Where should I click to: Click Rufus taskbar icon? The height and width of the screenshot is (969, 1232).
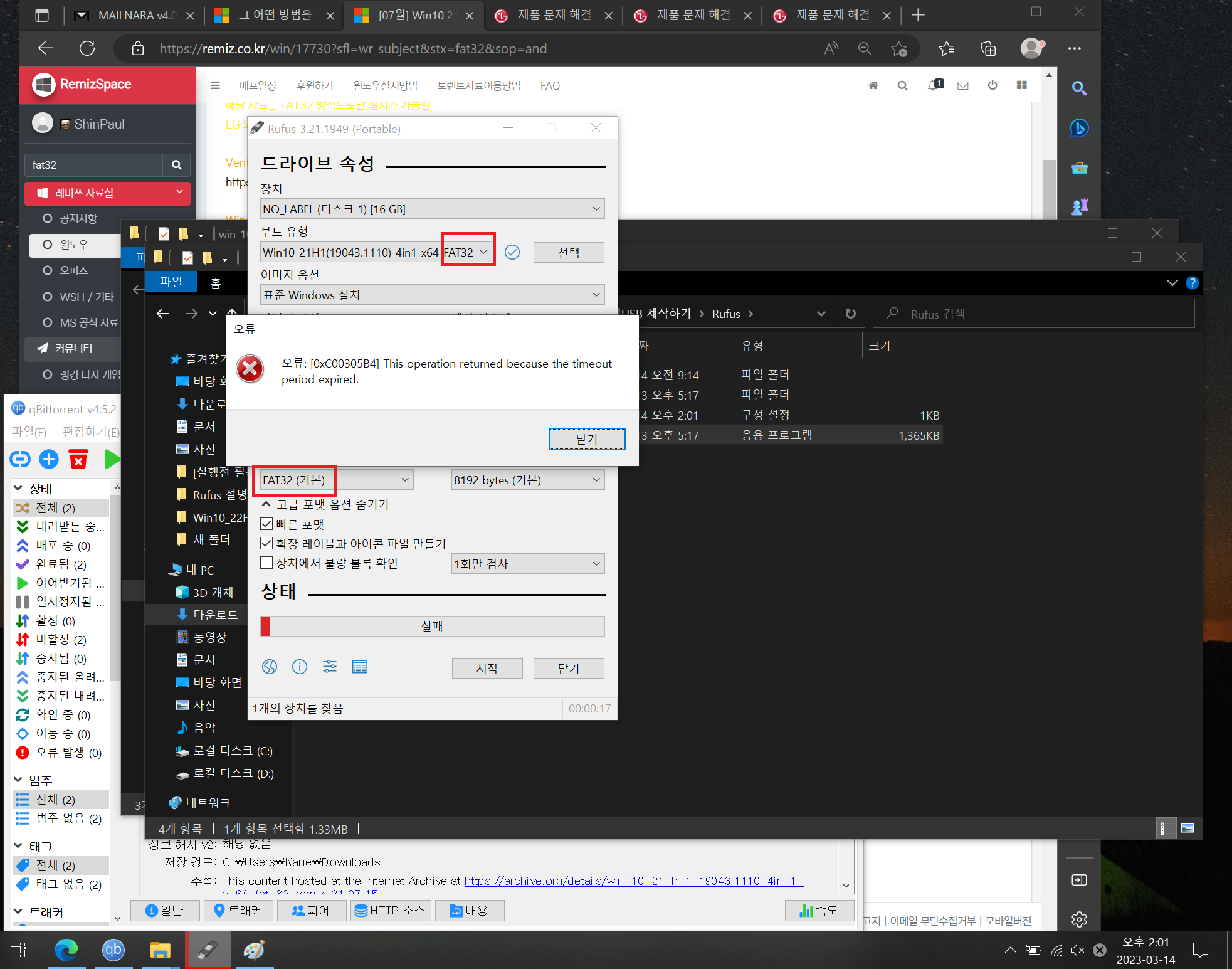pyautogui.click(x=208, y=950)
